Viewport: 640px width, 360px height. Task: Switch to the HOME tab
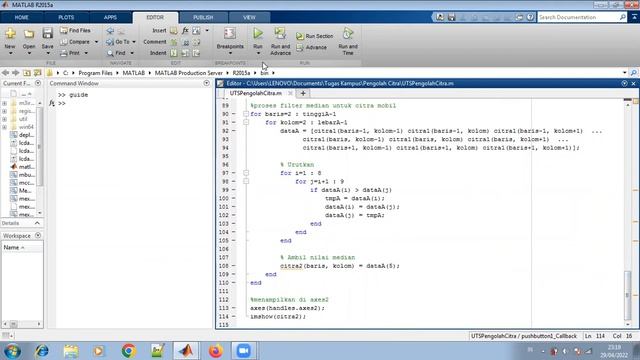[22, 18]
